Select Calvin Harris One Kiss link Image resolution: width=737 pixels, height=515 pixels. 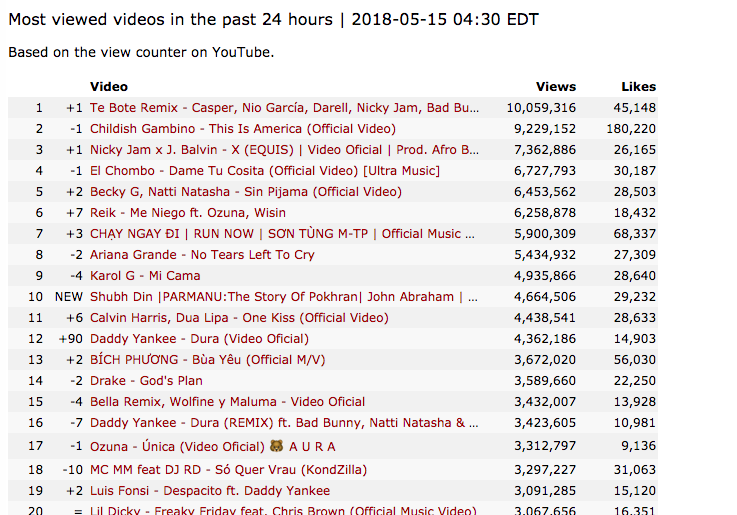click(239, 318)
